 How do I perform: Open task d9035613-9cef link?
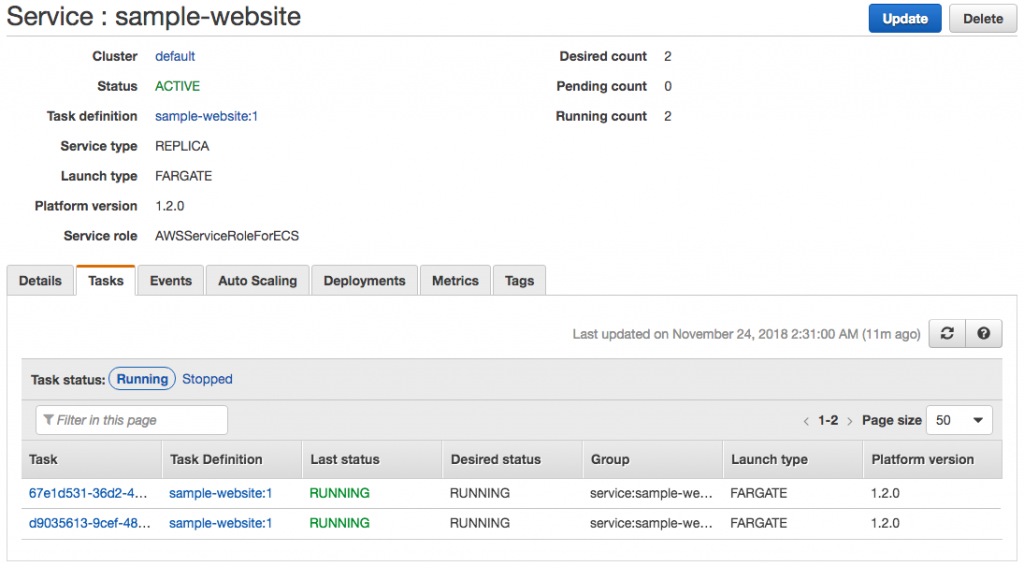coord(89,523)
